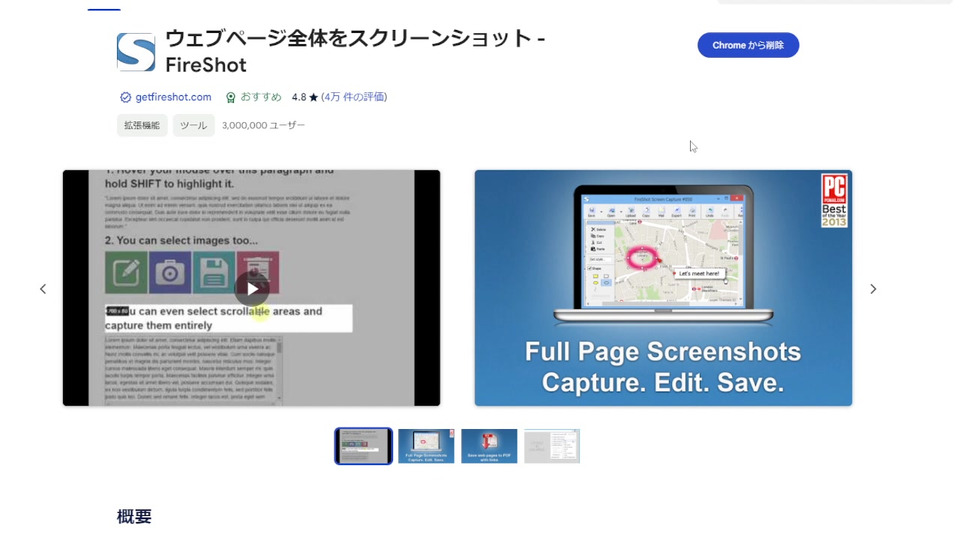The height and width of the screenshot is (540, 960).
Task: Select the first video thumbnail
Action: coord(364,446)
